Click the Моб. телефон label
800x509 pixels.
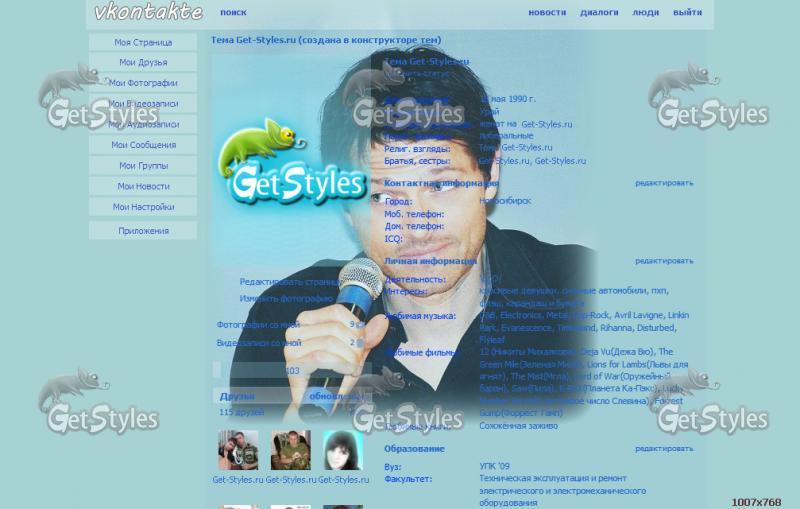pos(414,214)
